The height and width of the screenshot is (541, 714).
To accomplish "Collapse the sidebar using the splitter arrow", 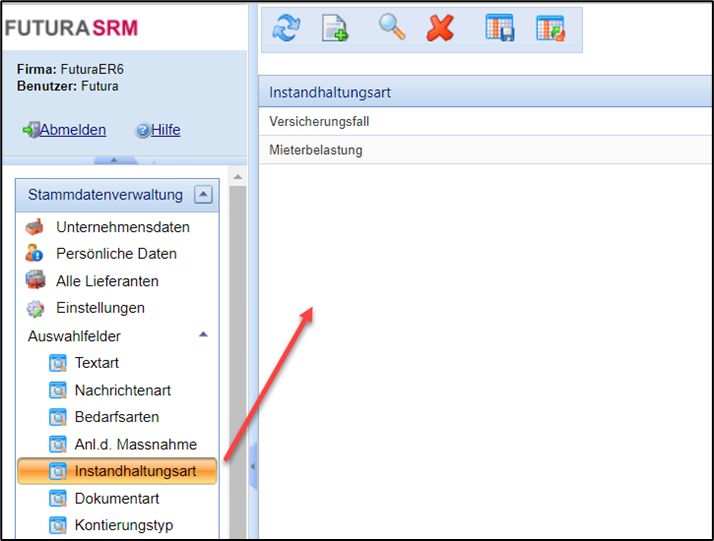I will (253, 466).
